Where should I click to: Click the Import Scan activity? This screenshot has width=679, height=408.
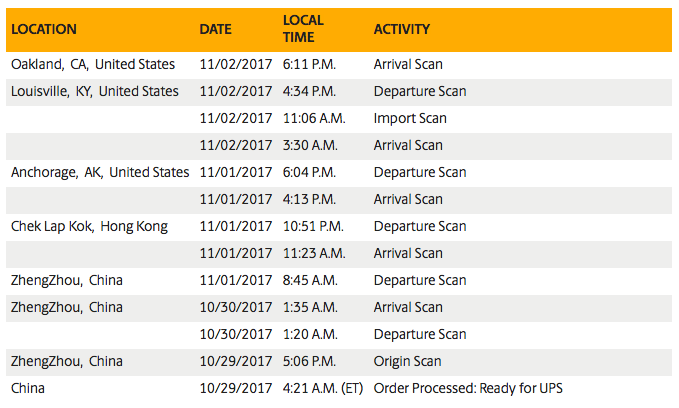[410, 118]
